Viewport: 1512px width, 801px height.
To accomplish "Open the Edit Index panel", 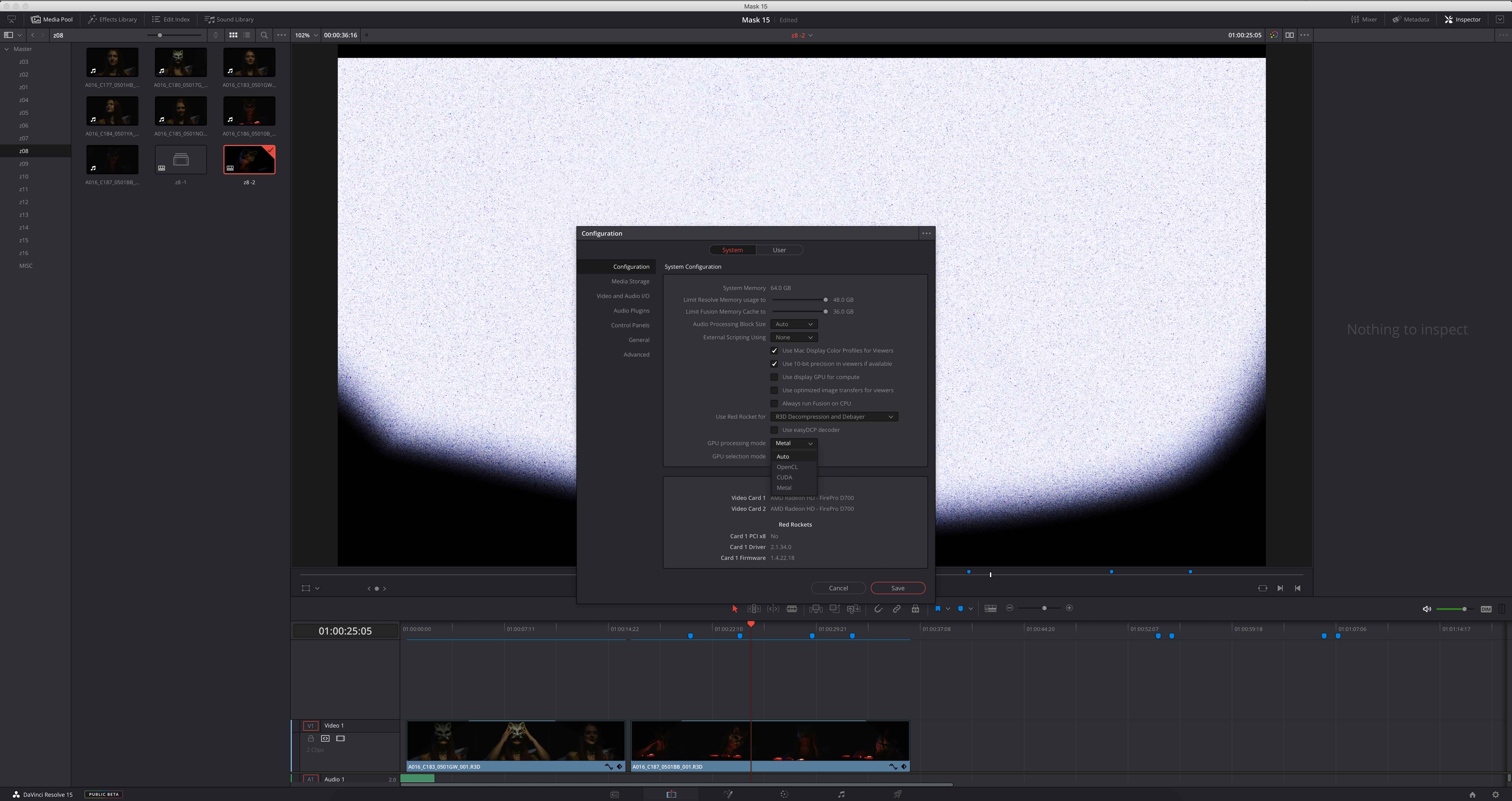I will click(x=171, y=19).
